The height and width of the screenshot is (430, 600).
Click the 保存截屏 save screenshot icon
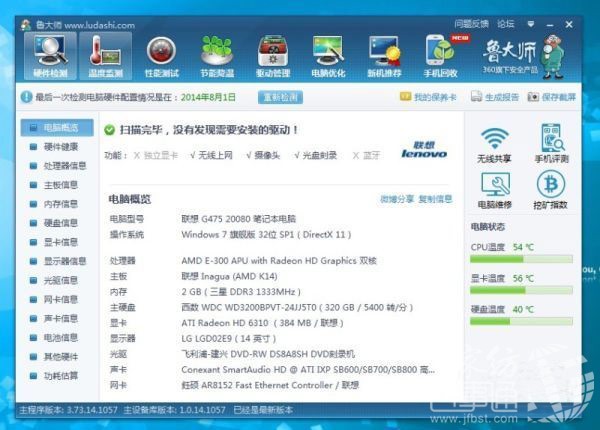pyautogui.click(x=533, y=97)
